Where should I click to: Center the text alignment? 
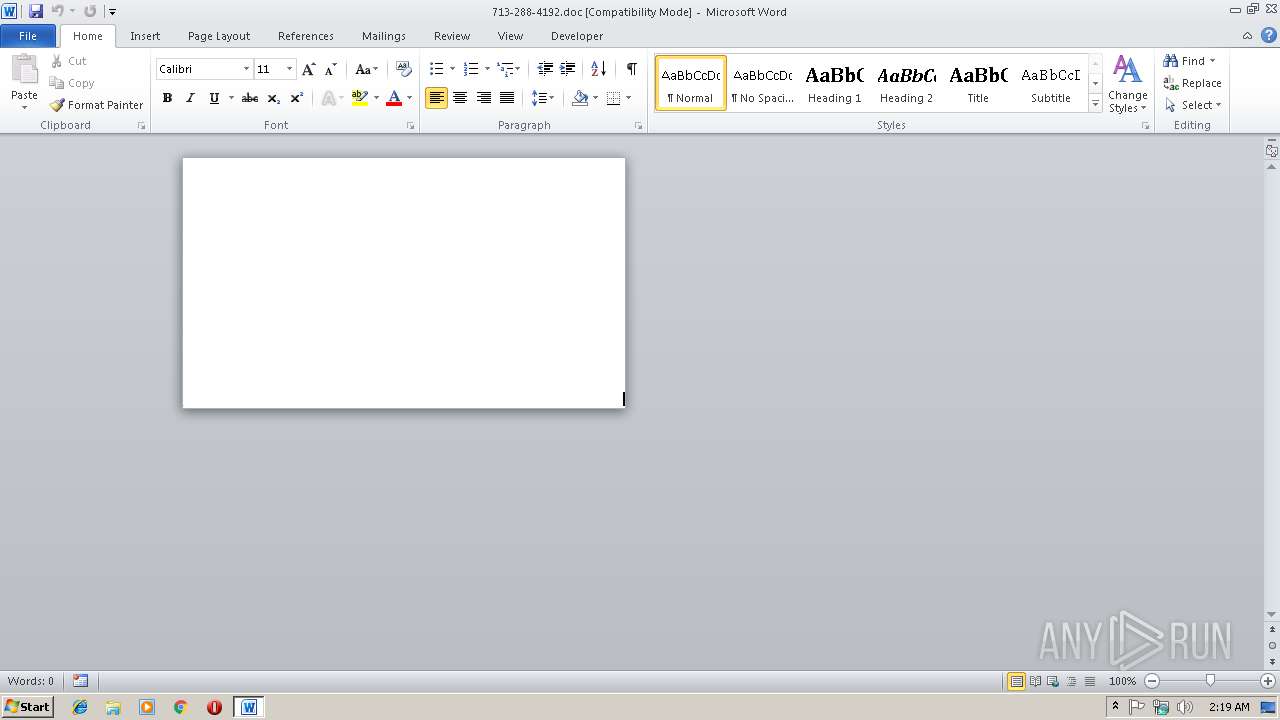[460, 98]
